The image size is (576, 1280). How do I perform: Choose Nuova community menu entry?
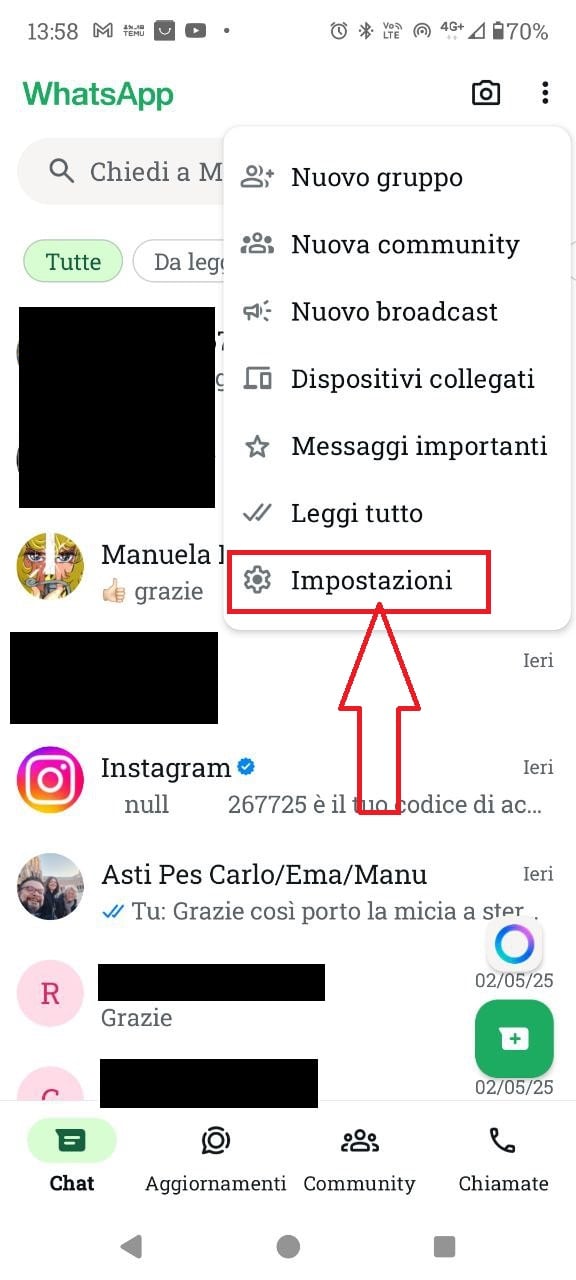[x=397, y=245]
